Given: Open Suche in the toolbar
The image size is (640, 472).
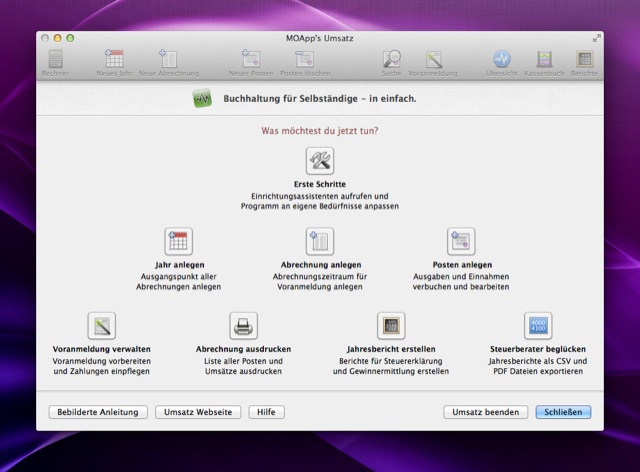Looking at the screenshot, I should coord(392,62).
